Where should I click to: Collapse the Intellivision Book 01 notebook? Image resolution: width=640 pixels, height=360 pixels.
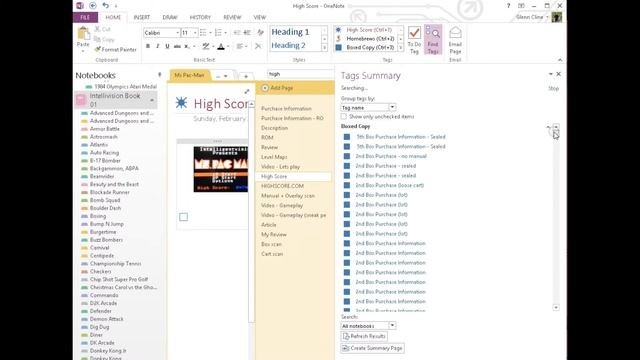click(152, 100)
